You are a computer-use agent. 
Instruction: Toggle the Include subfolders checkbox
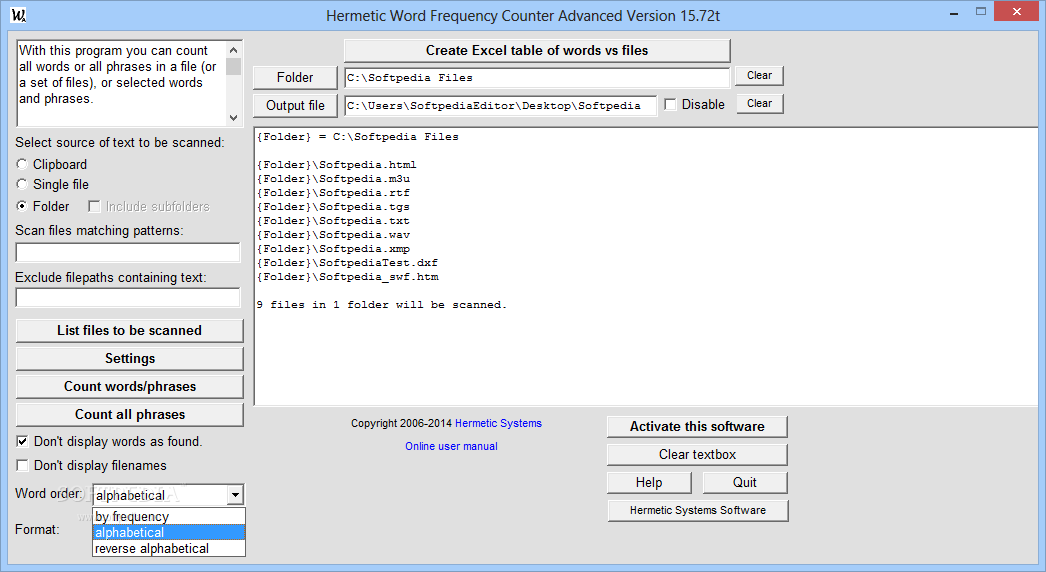(x=94, y=207)
